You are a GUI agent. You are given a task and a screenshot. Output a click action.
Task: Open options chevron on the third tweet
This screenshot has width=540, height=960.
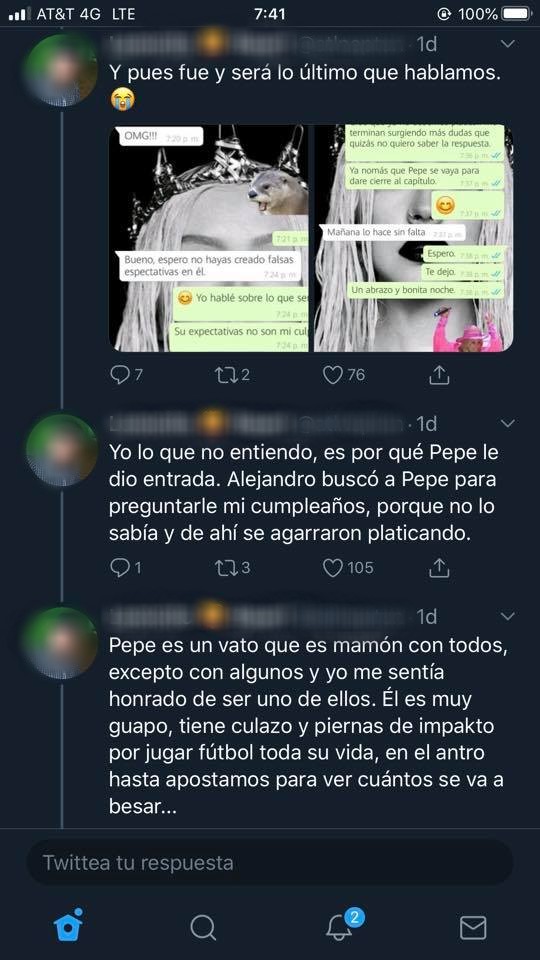(x=508, y=616)
